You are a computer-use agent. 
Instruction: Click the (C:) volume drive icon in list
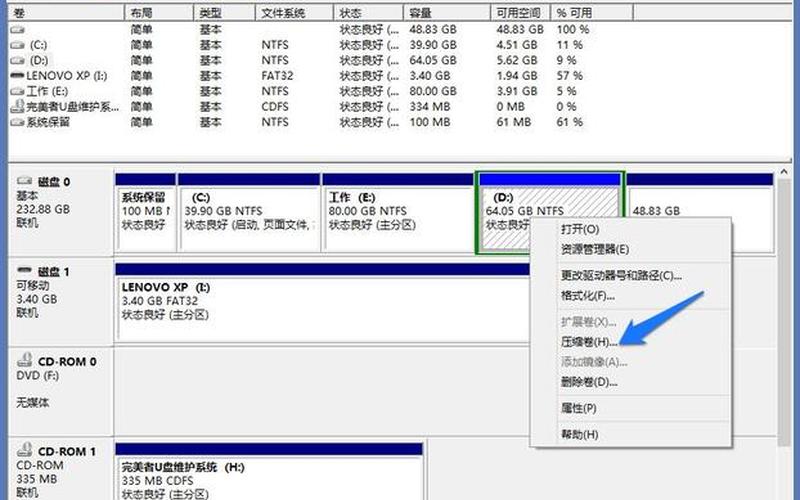17,45
